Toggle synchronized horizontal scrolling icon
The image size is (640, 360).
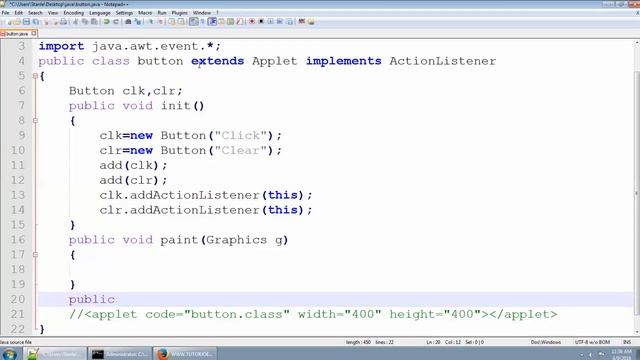pyautogui.click(x=181, y=22)
